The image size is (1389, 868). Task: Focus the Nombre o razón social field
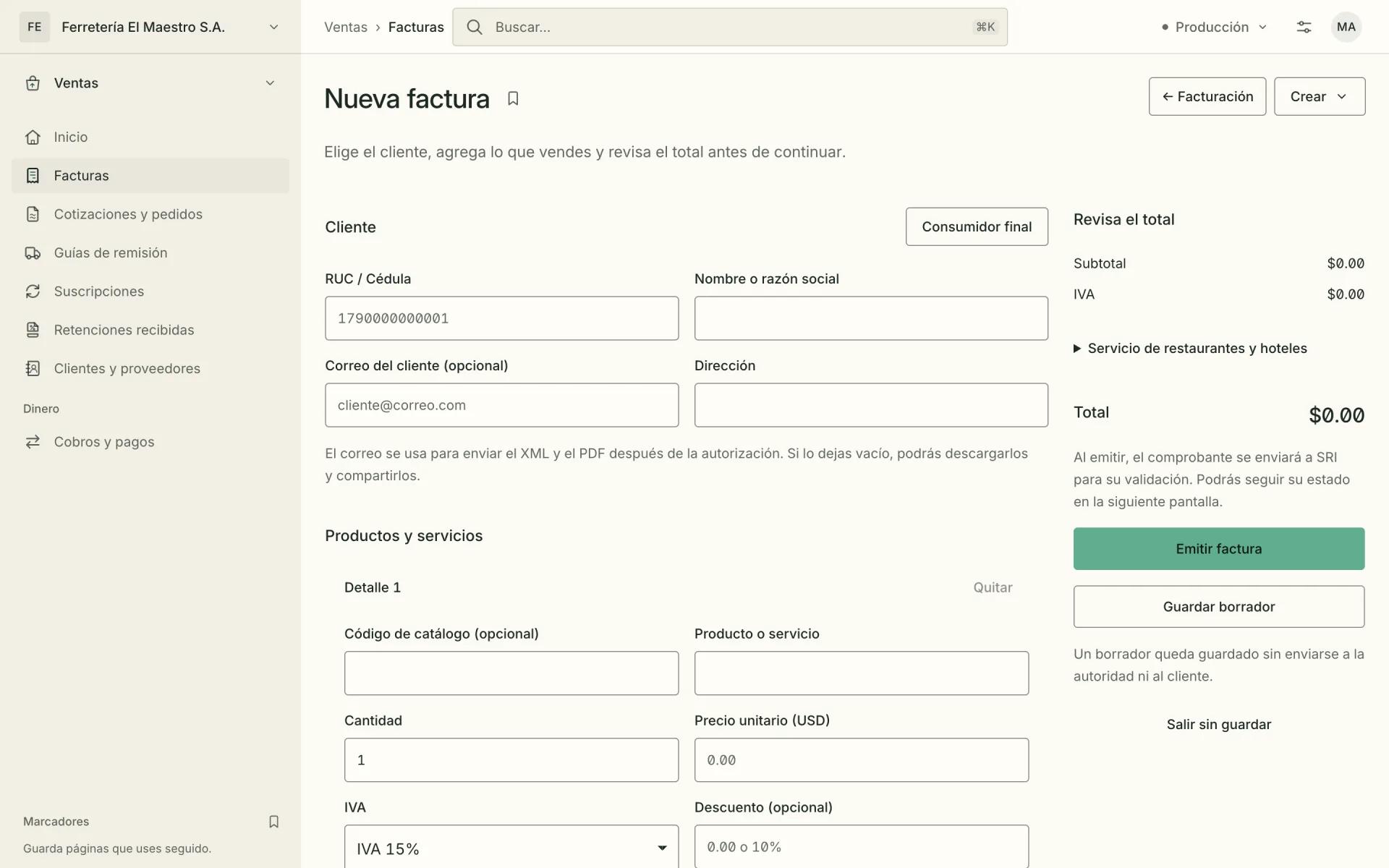click(871, 318)
